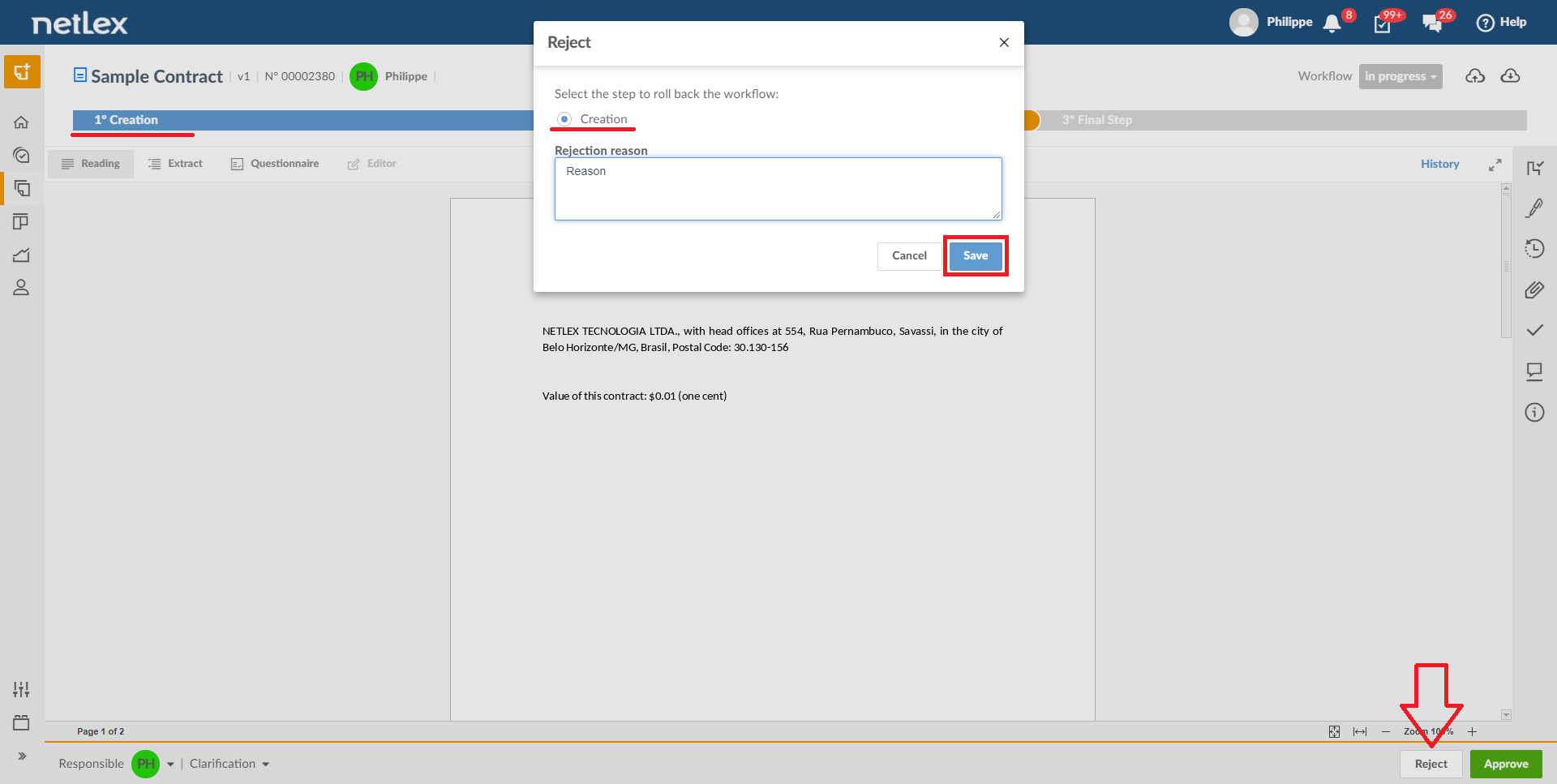The width and height of the screenshot is (1557, 784).
Task: Click into the Rejection reason text field
Action: tap(778, 189)
